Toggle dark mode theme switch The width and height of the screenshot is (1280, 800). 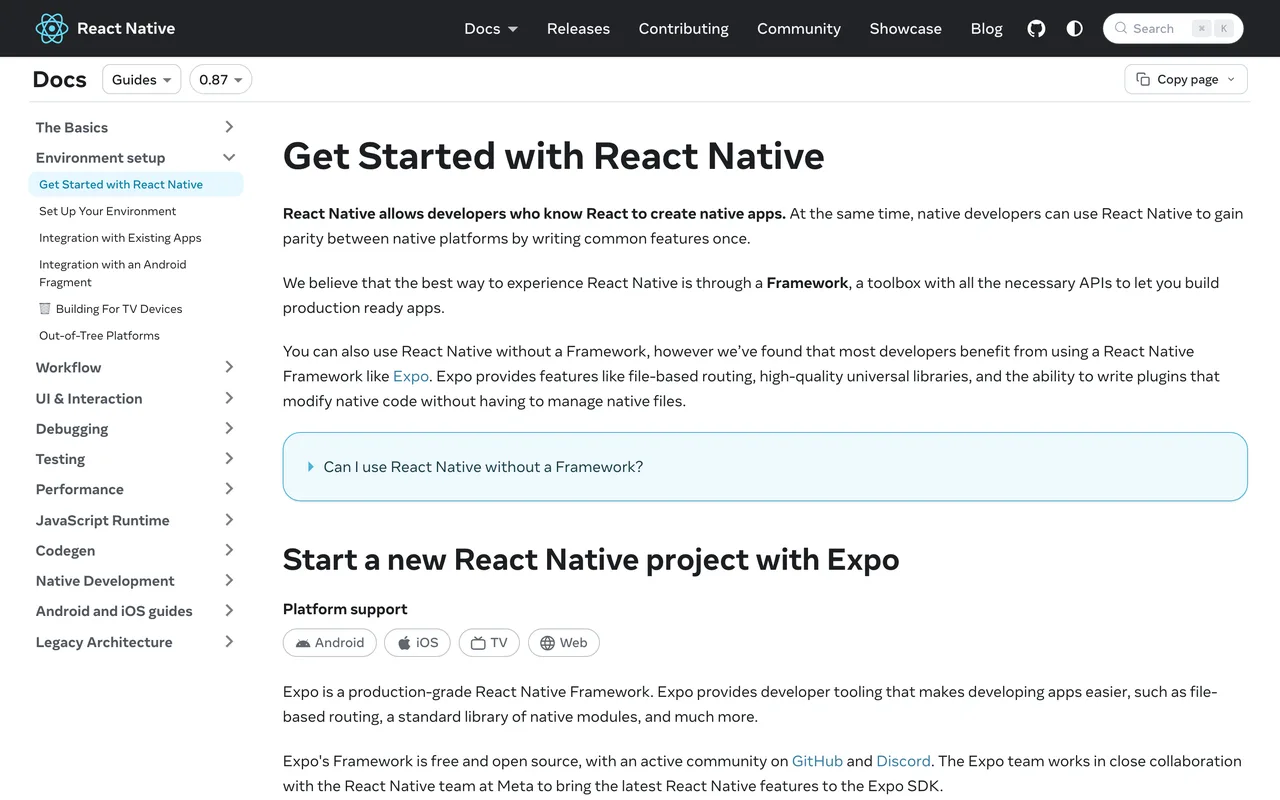[x=1075, y=28]
